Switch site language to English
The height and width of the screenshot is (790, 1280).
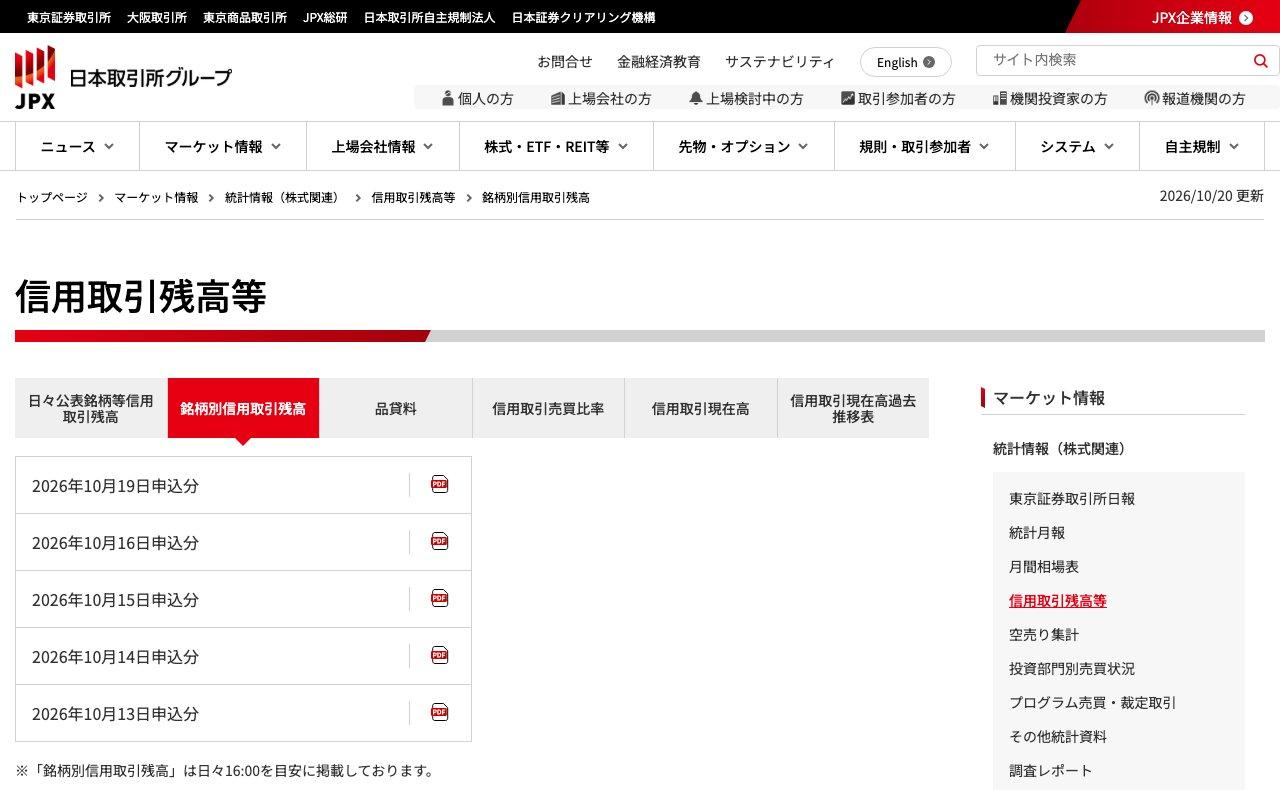[905, 62]
